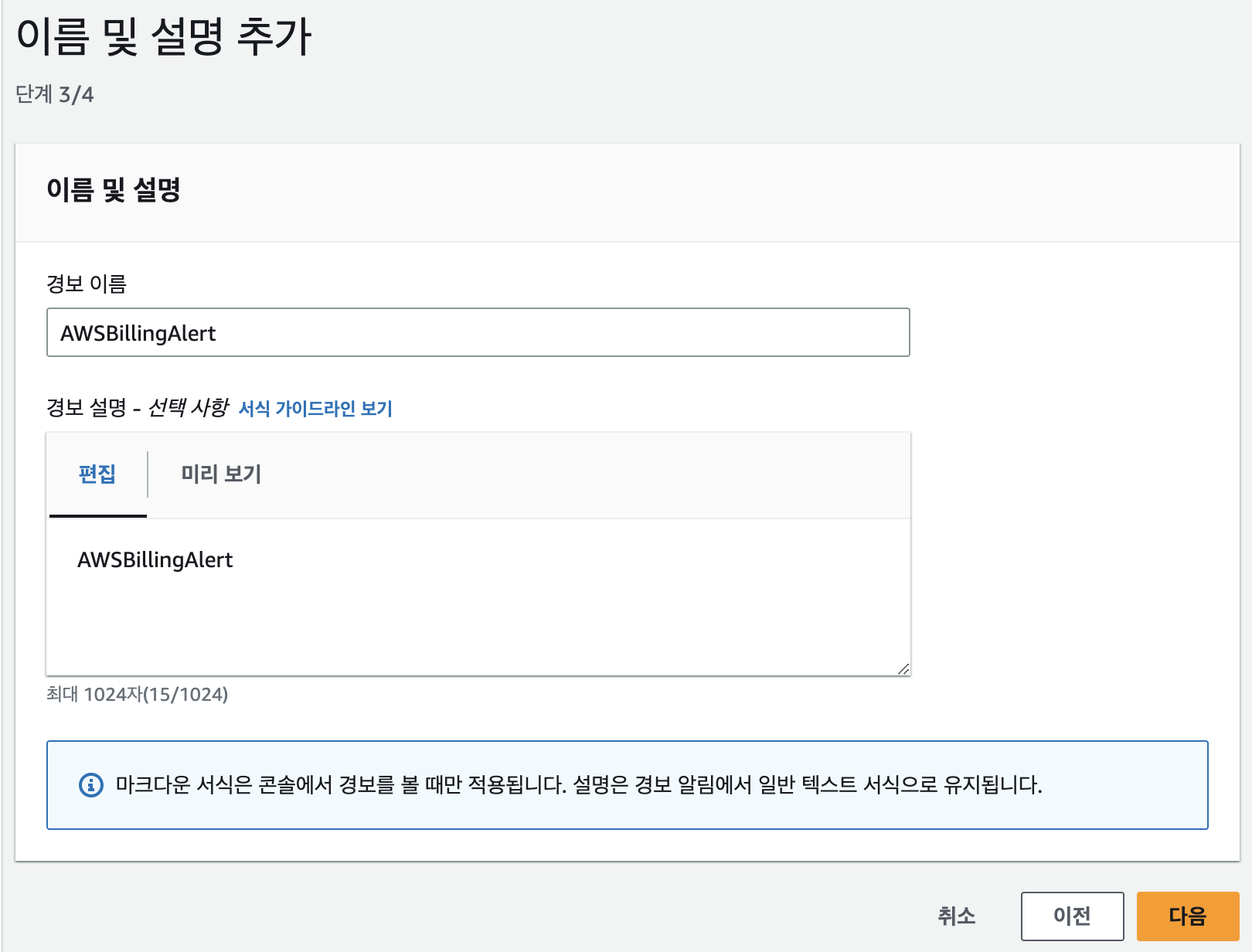
Task: Open the 서식 가이드라인 보기 link
Action: [x=315, y=408]
